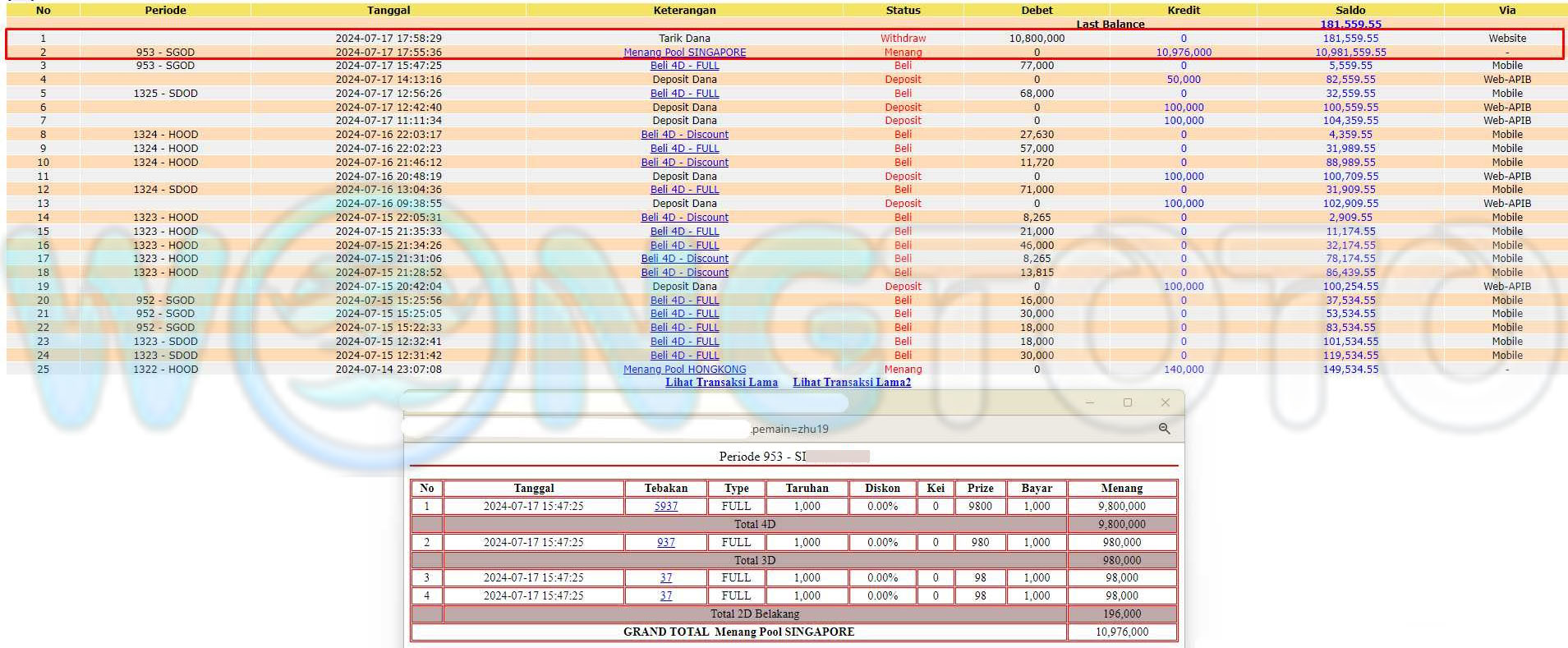
Task: Open Beli 4D - Discount at 22:03:17
Action: click(684, 135)
